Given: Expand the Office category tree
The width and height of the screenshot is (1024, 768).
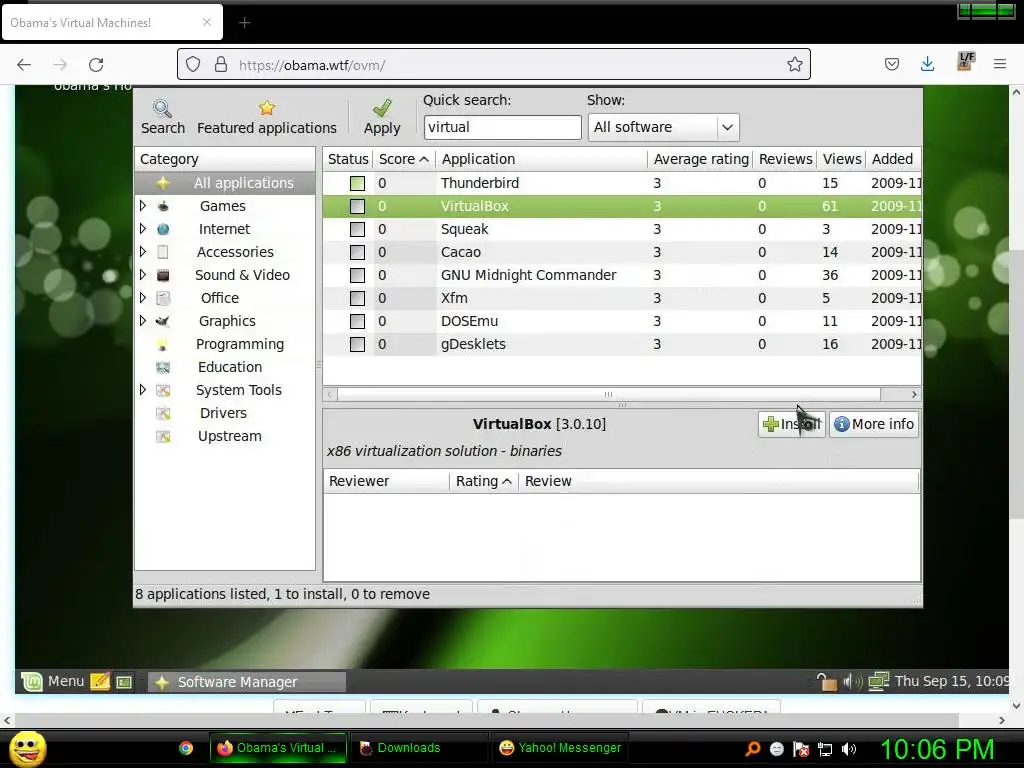Looking at the screenshot, I should 142,298.
